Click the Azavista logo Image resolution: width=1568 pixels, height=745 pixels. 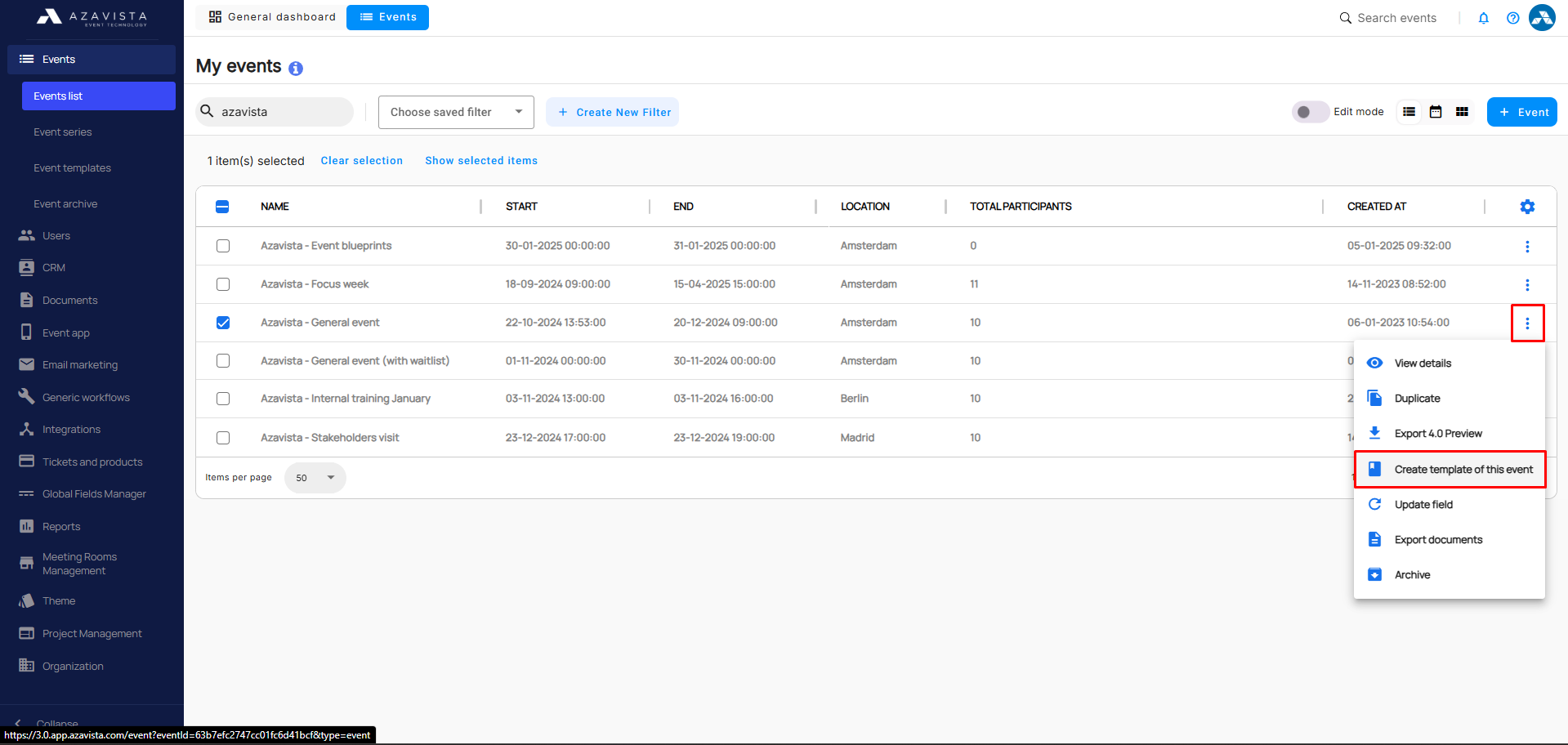(92, 17)
